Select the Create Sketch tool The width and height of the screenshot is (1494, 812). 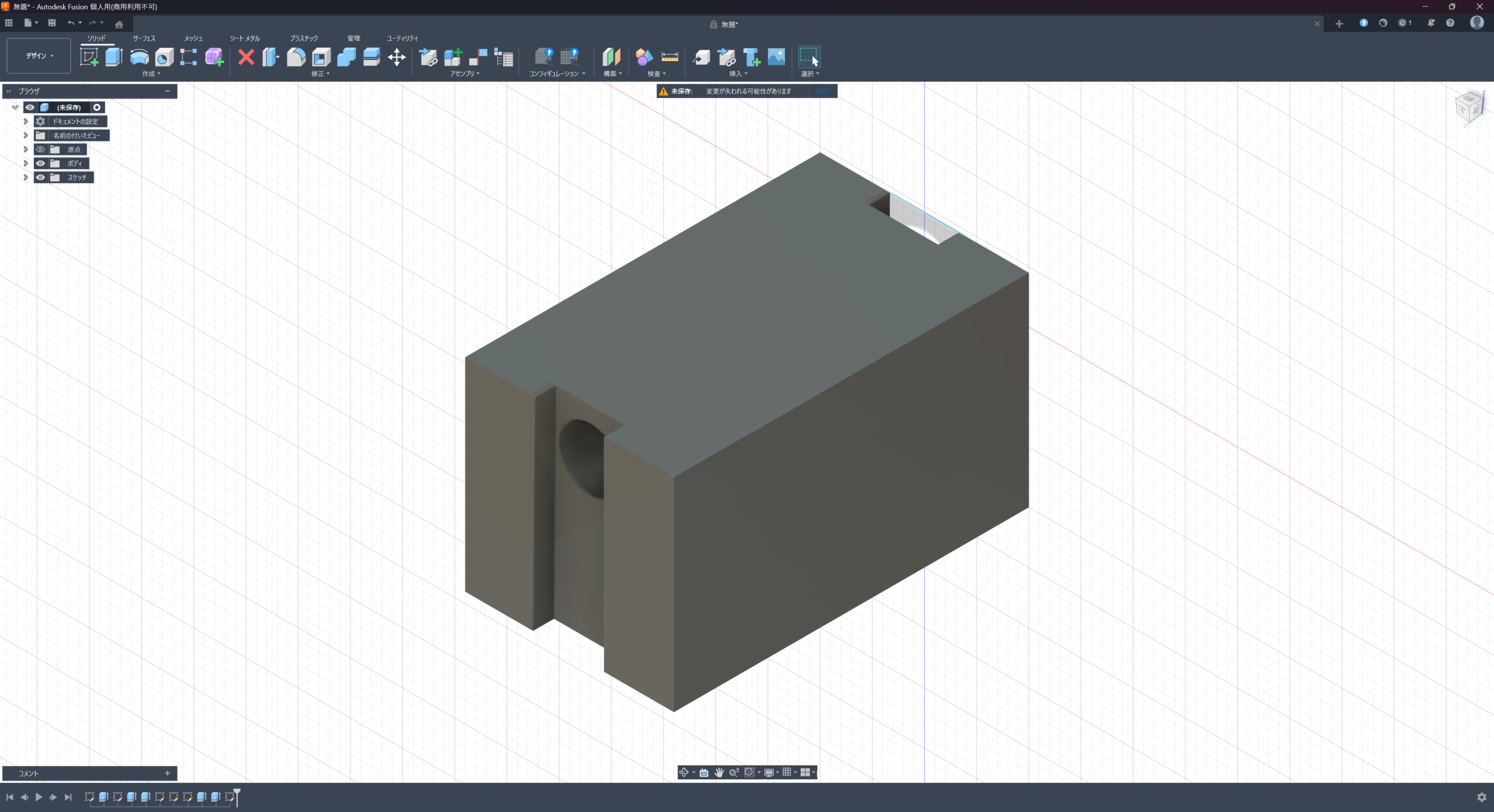(89, 57)
